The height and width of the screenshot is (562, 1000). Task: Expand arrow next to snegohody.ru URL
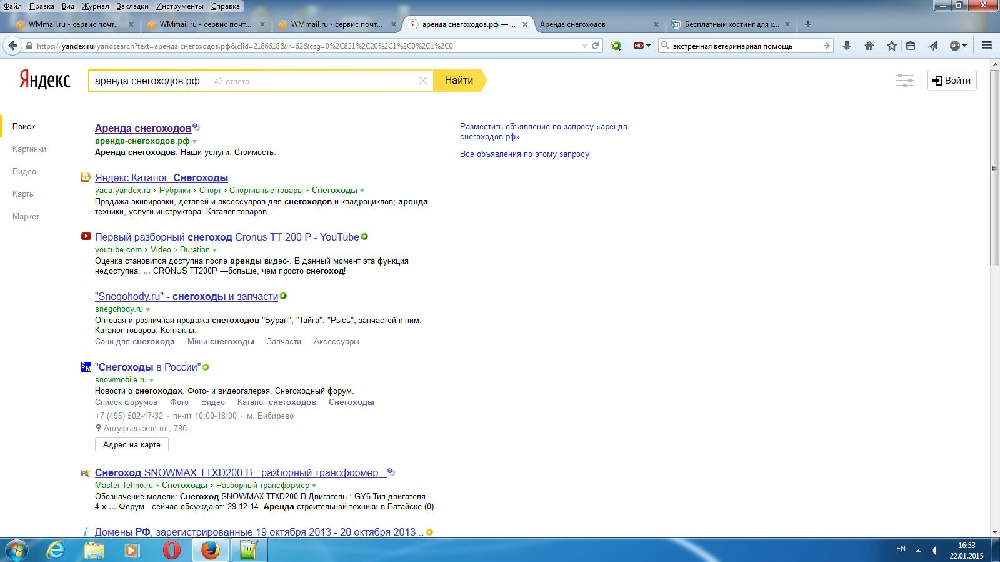click(148, 309)
